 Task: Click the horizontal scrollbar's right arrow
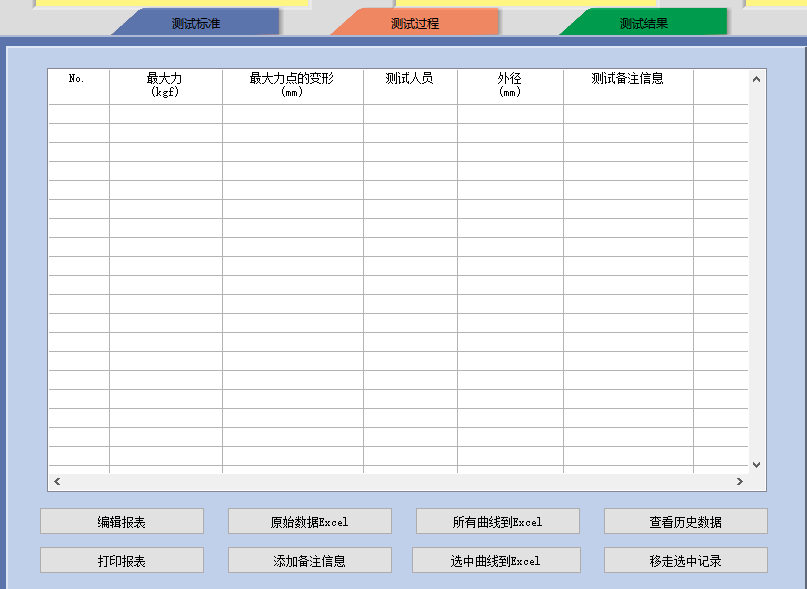click(740, 482)
